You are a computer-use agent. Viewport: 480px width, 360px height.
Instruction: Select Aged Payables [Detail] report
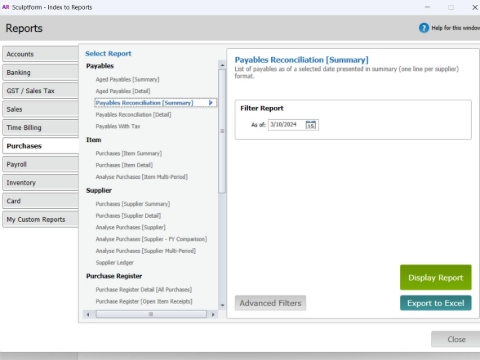(x=123, y=91)
